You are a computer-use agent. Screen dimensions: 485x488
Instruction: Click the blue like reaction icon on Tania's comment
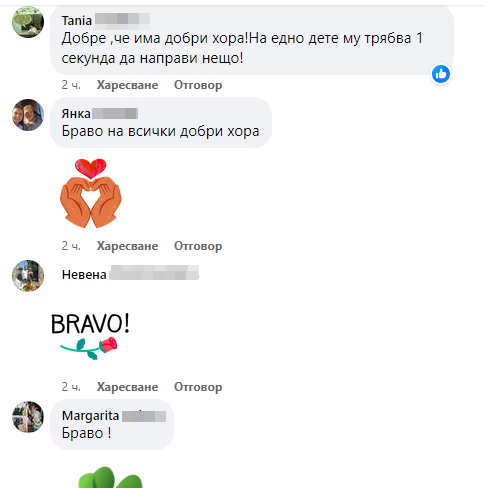[441, 74]
